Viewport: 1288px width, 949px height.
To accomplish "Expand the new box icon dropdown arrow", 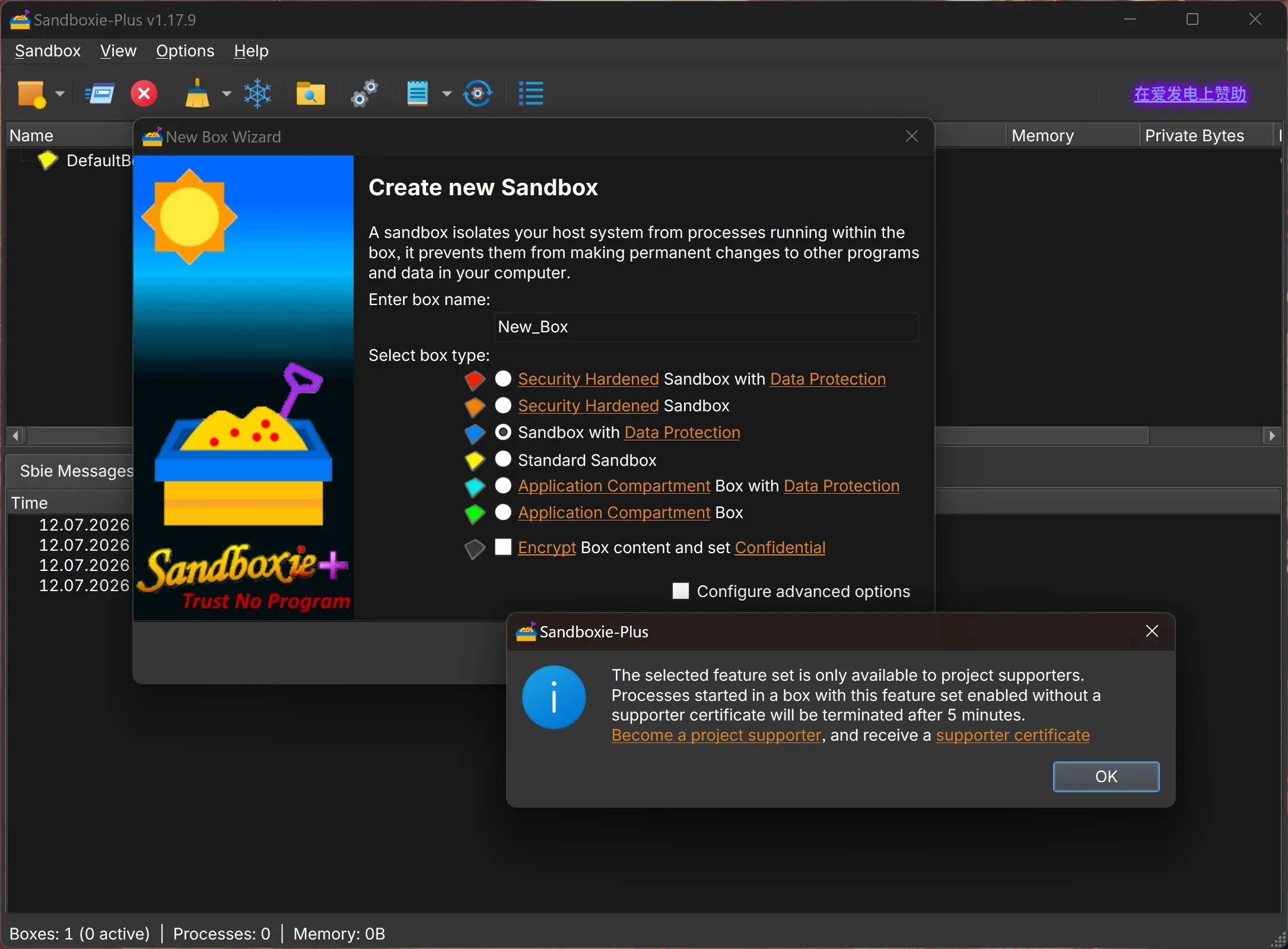I will click(x=60, y=94).
